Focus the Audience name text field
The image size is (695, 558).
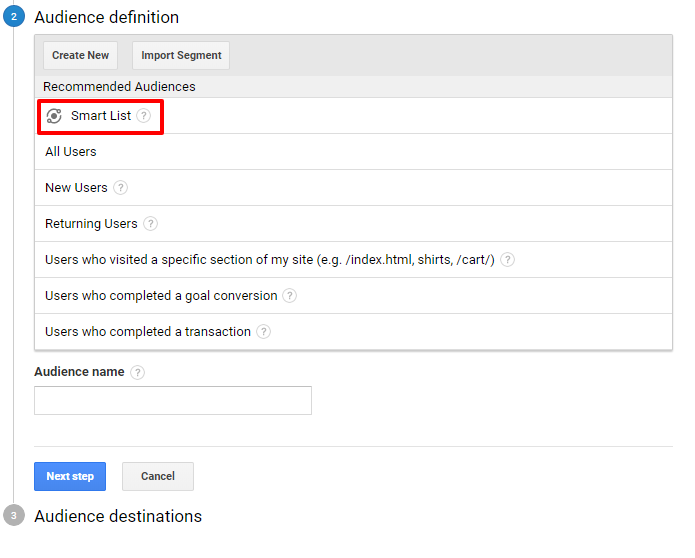(x=173, y=400)
